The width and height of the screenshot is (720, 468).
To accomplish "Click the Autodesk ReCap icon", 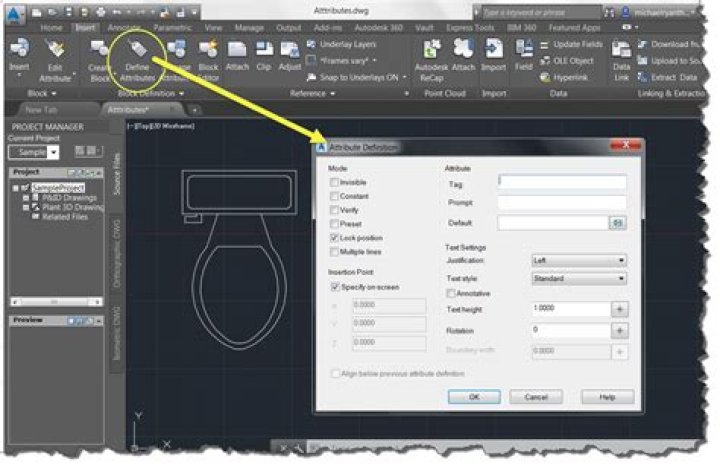I will pos(431,49).
